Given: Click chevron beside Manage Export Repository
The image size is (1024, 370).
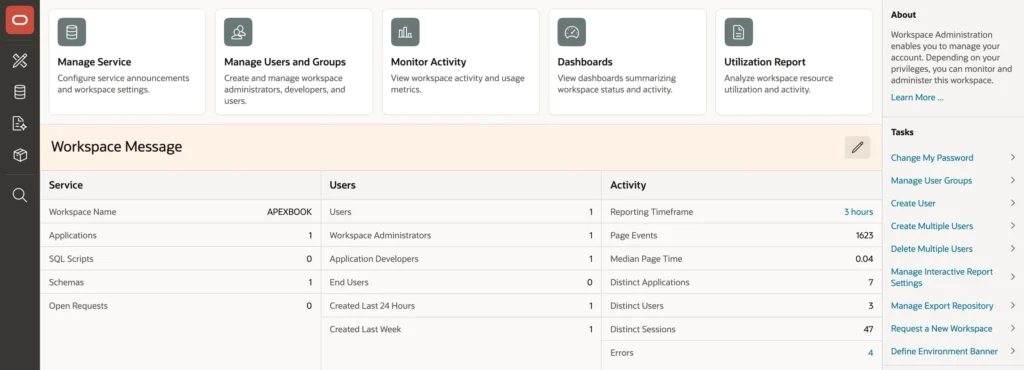Looking at the screenshot, I should pos(1012,305).
